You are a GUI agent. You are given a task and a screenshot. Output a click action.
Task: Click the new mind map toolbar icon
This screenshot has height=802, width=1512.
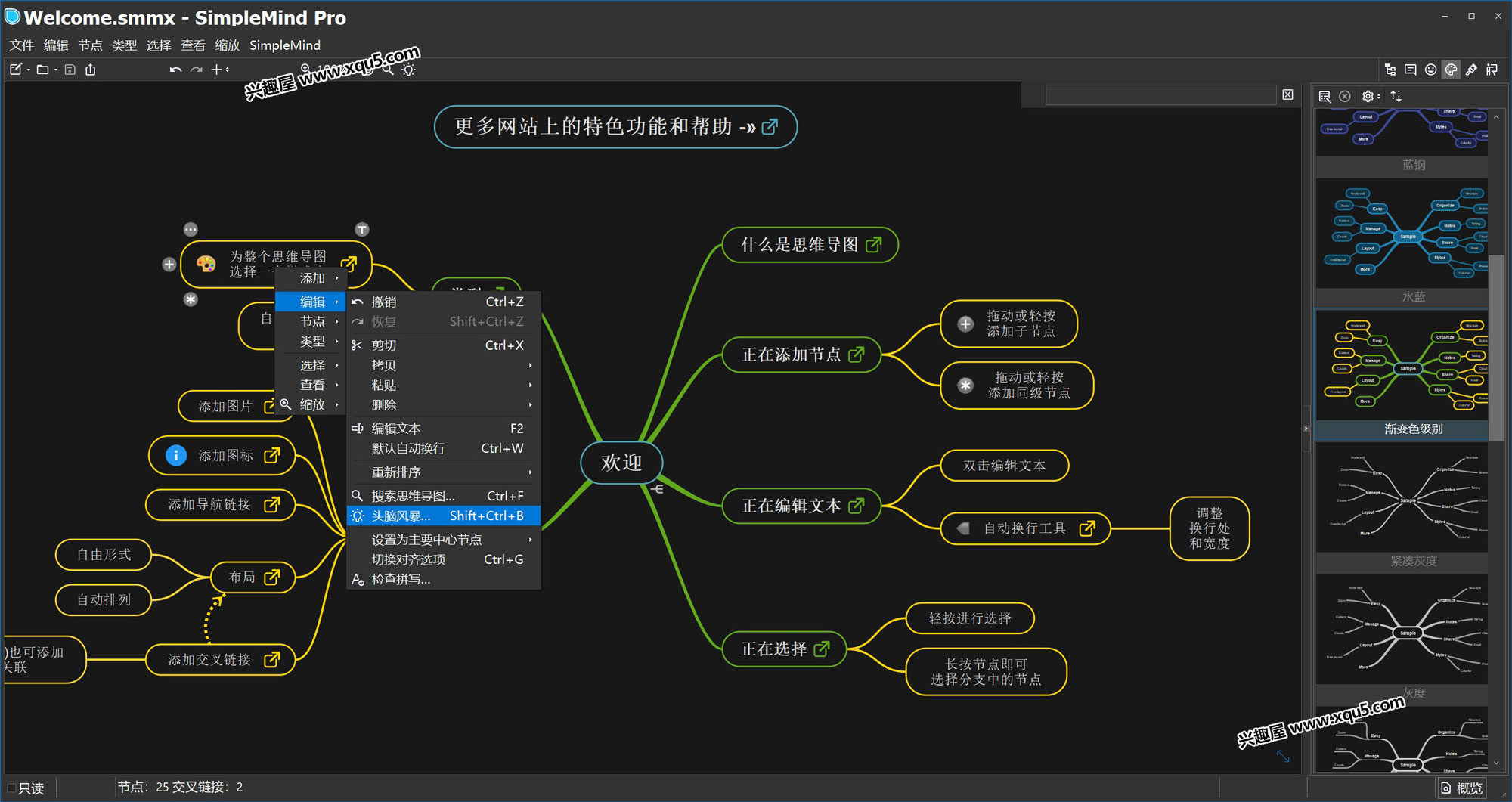(15, 70)
